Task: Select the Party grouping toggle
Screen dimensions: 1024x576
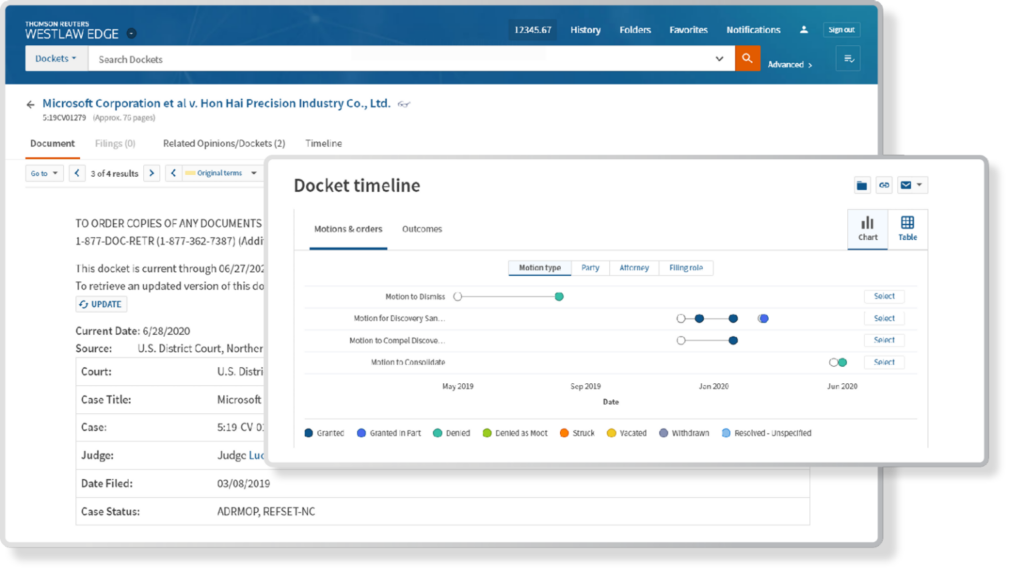Action: [590, 268]
